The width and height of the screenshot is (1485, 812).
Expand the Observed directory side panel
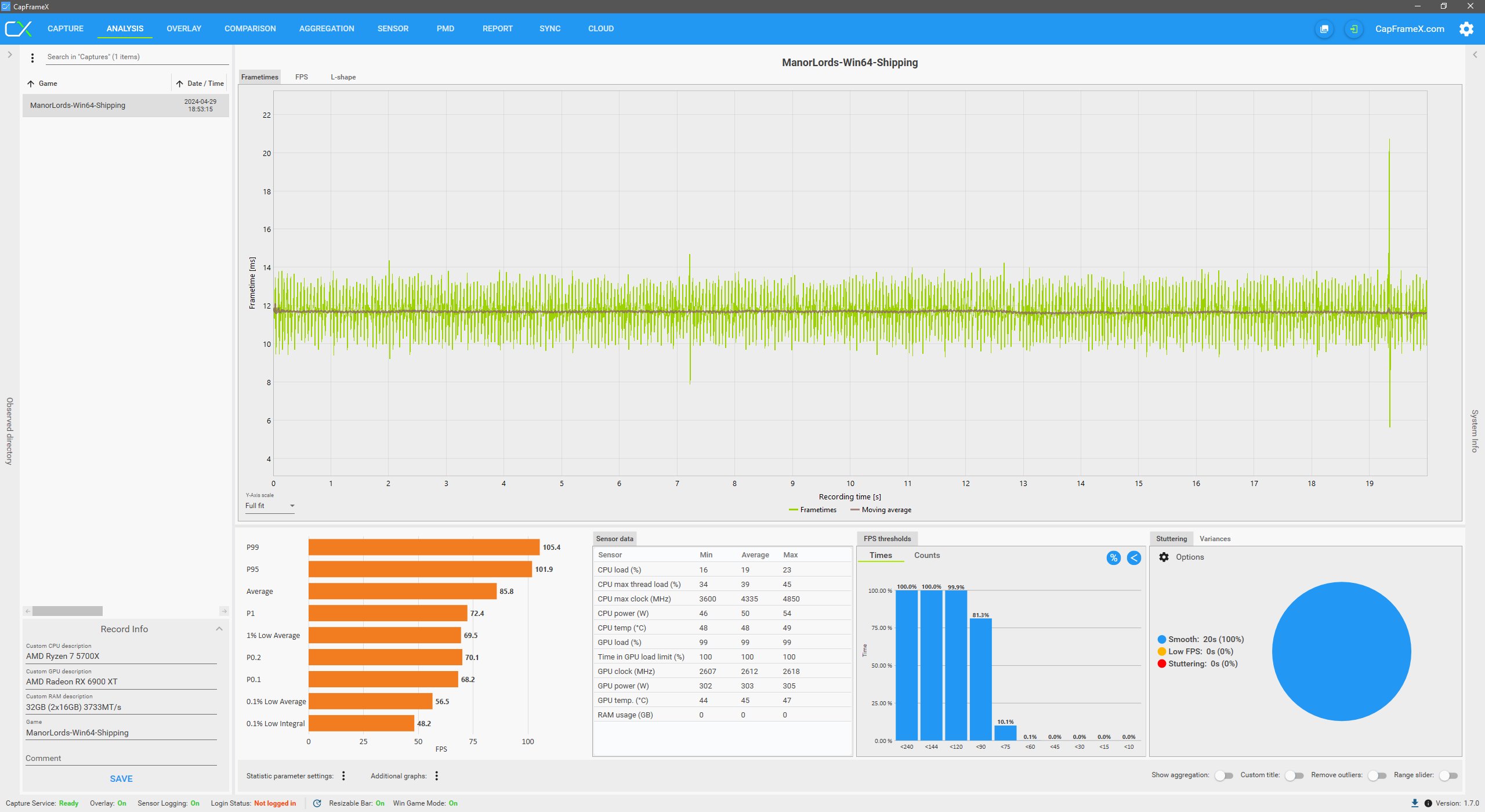(9, 55)
